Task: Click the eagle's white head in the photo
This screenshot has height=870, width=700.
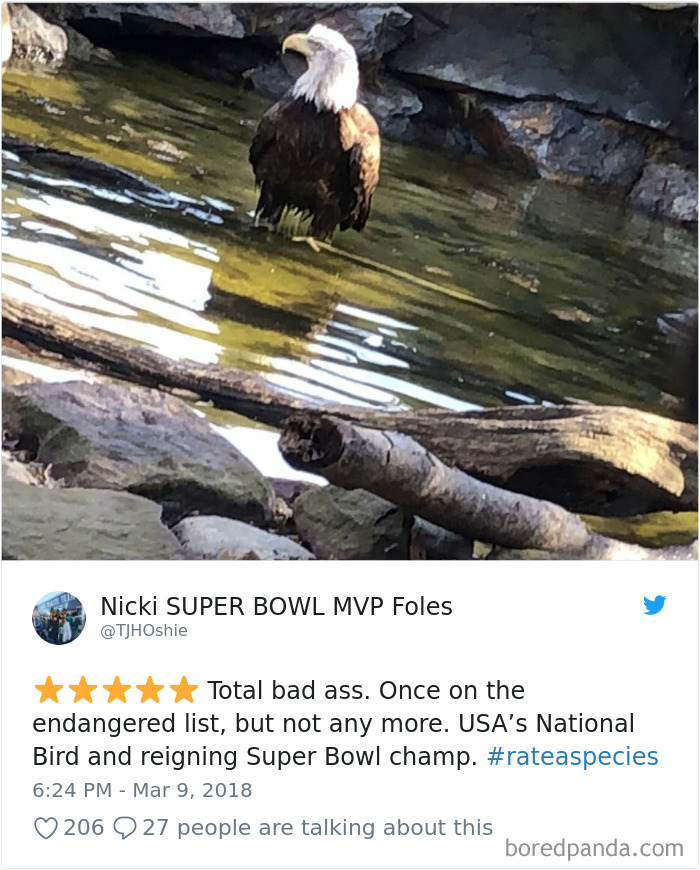Action: click(x=326, y=64)
